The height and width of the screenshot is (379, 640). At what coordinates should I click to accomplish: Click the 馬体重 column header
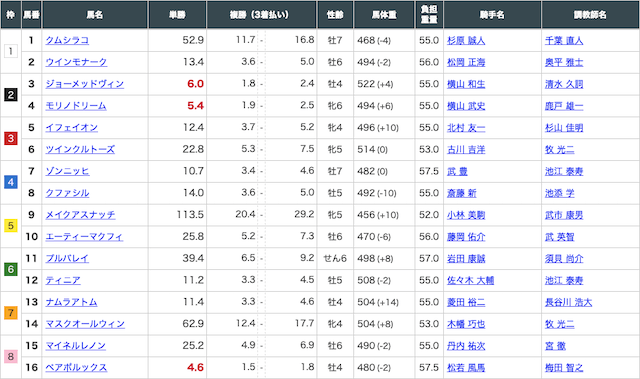coord(384,15)
